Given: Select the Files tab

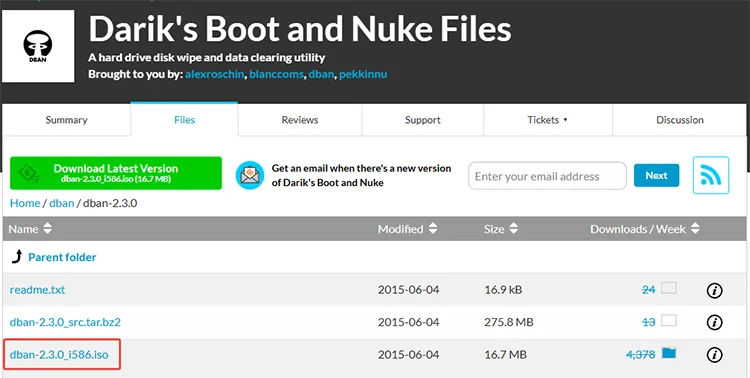Looking at the screenshot, I should (184, 120).
